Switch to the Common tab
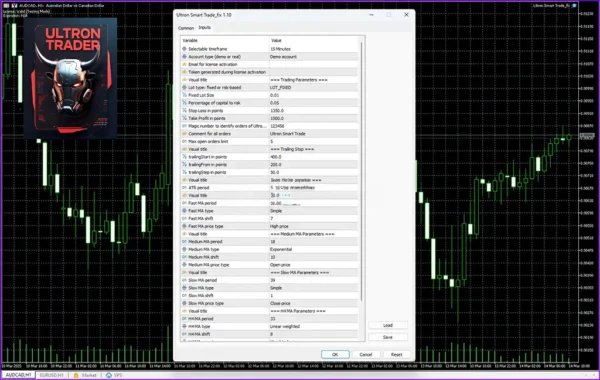Viewport: 600px width, 380px height. tap(186, 28)
